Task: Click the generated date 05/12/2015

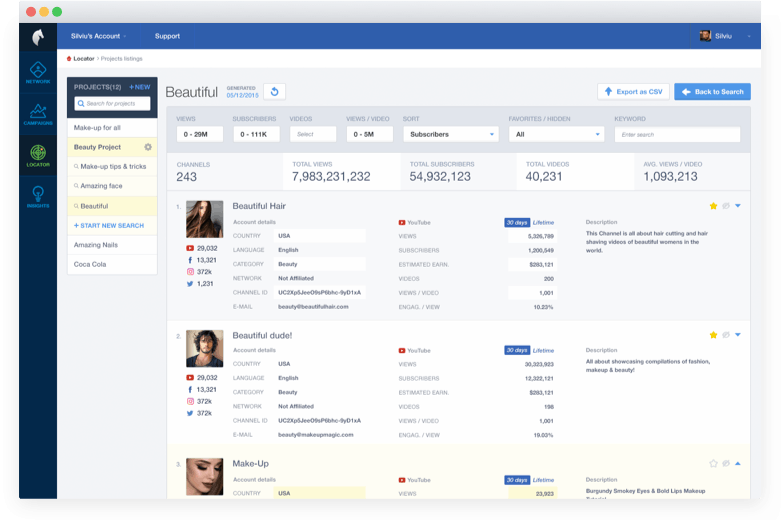Action: [x=243, y=95]
